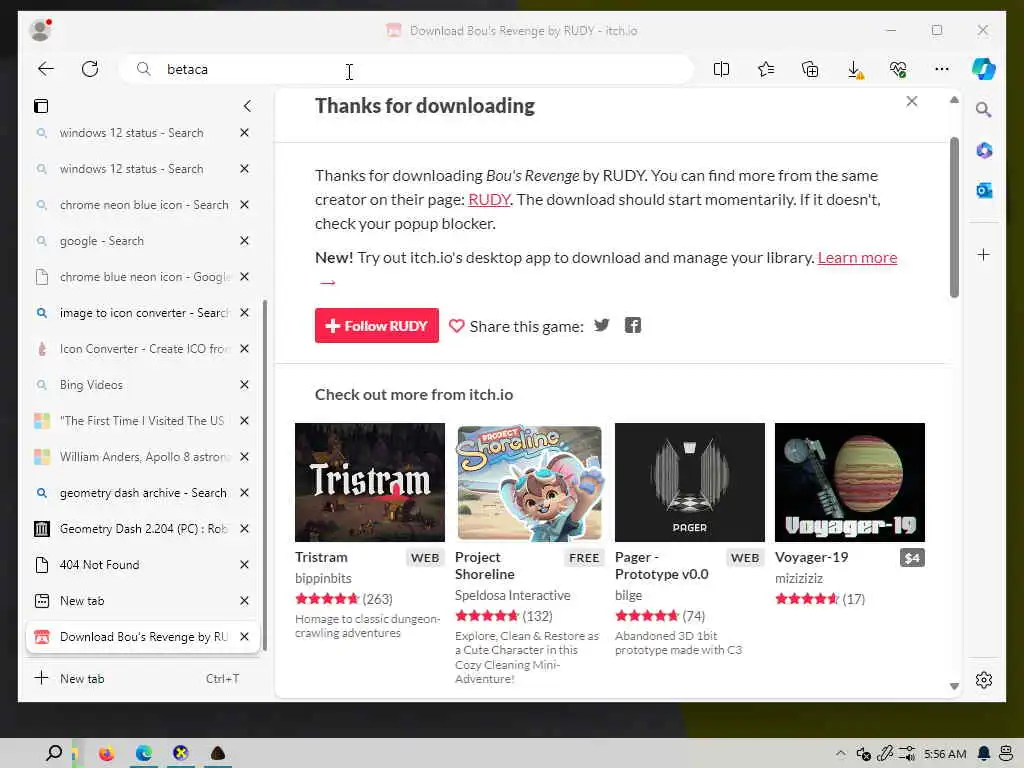
Task: Switch to Icon Converter Create ICO tab
Action: 144,349
